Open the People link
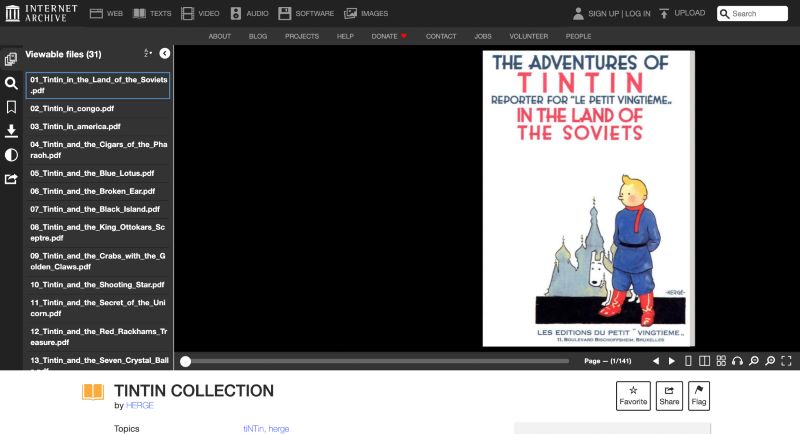Screen dimensions: 800x434 pos(578,36)
